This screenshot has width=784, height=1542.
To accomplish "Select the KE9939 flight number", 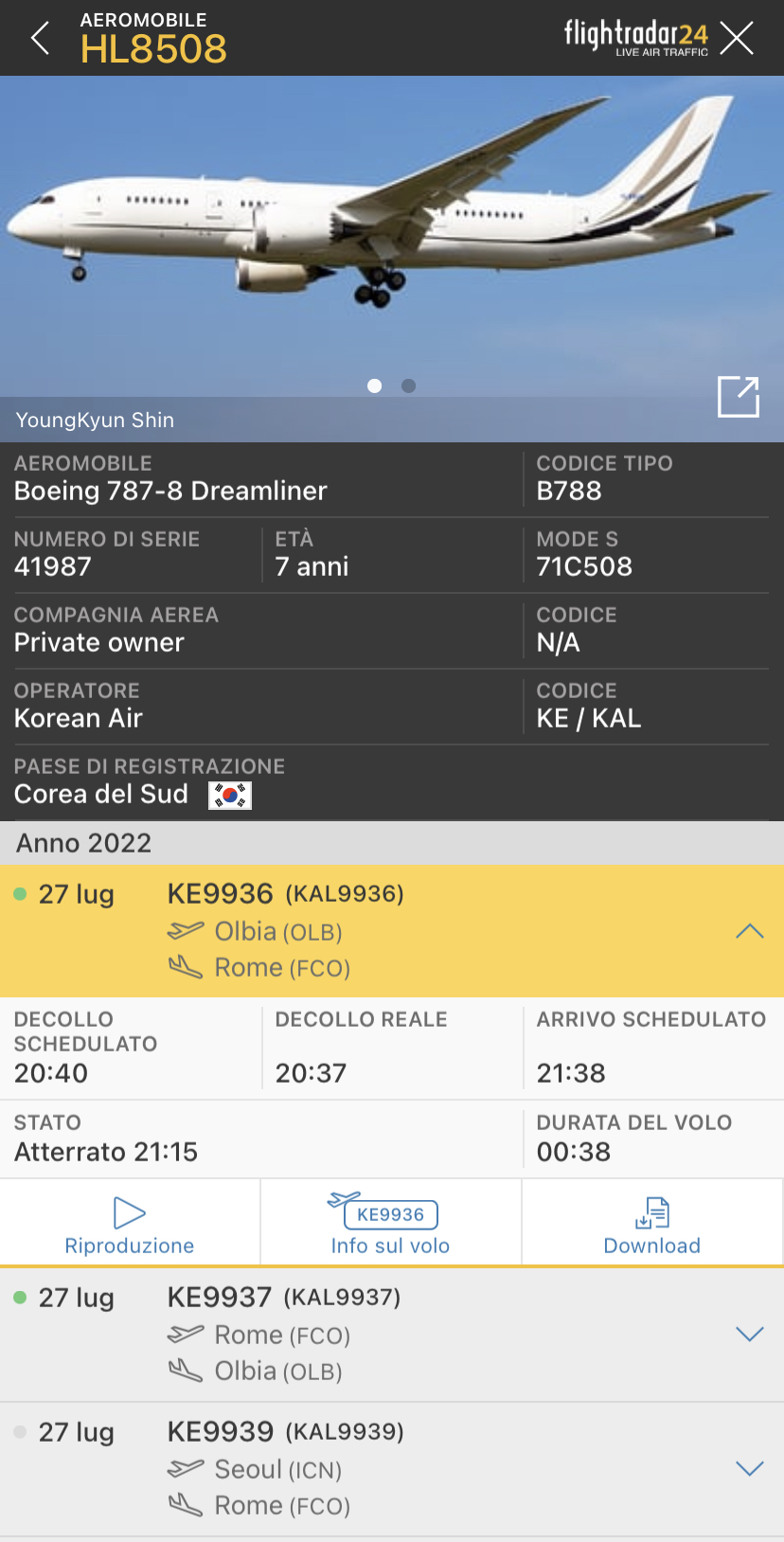I will (x=221, y=1431).
